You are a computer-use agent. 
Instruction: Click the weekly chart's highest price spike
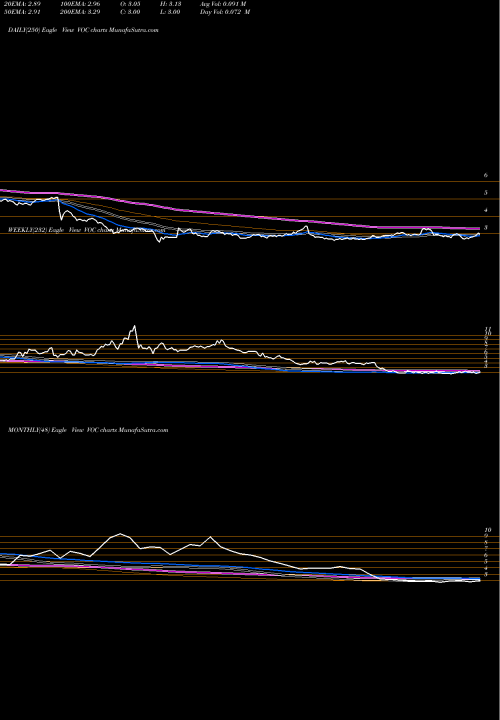[x=135, y=326]
